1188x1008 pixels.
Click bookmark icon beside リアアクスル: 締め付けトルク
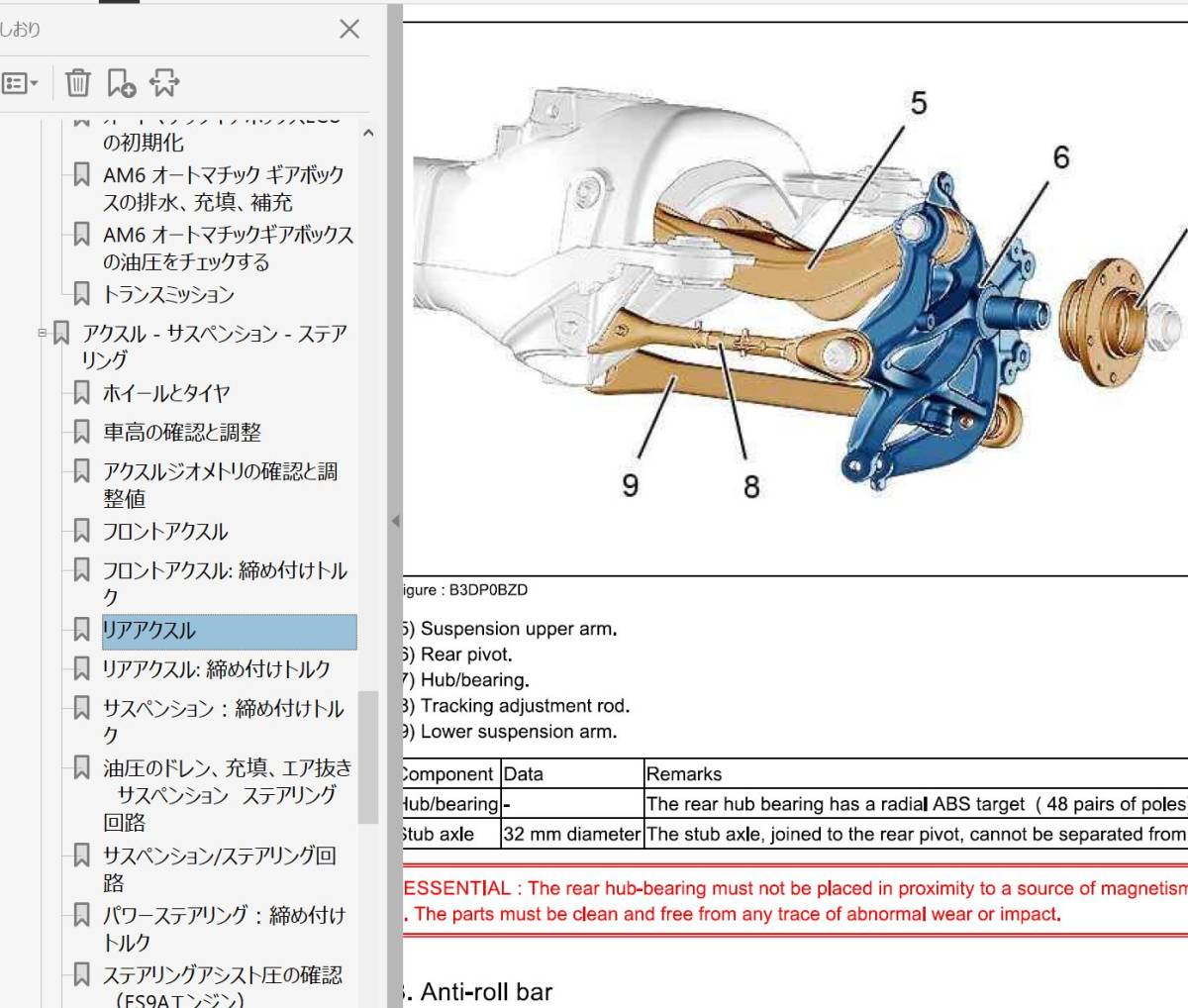[82, 668]
